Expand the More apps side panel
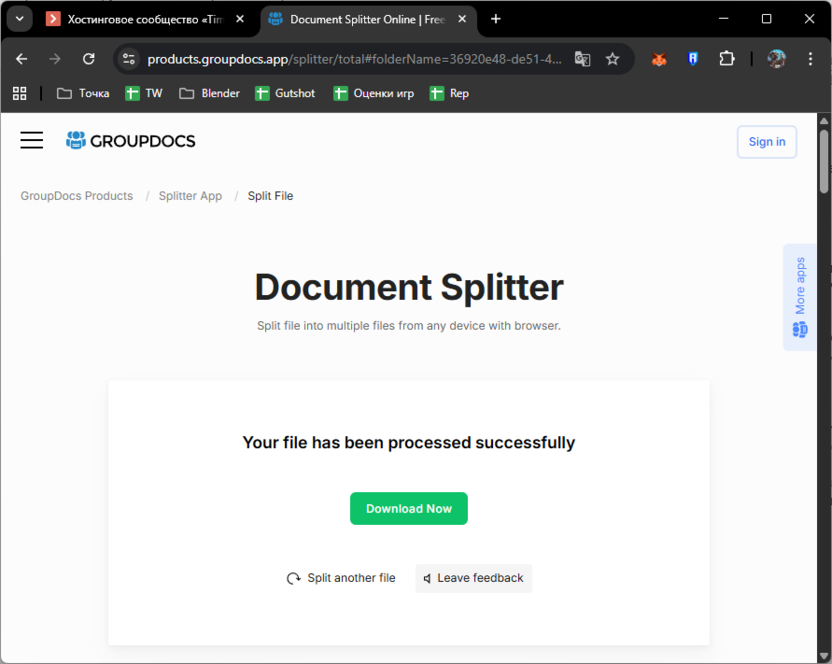The height and width of the screenshot is (664, 832). point(799,297)
